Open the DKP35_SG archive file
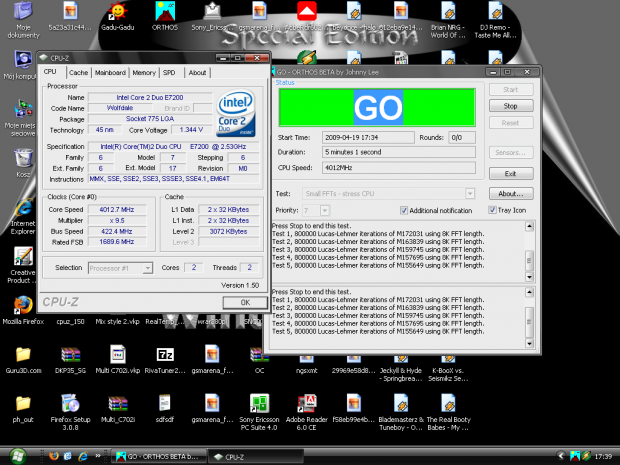Image resolution: width=620 pixels, height=465 pixels. [x=70, y=360]
